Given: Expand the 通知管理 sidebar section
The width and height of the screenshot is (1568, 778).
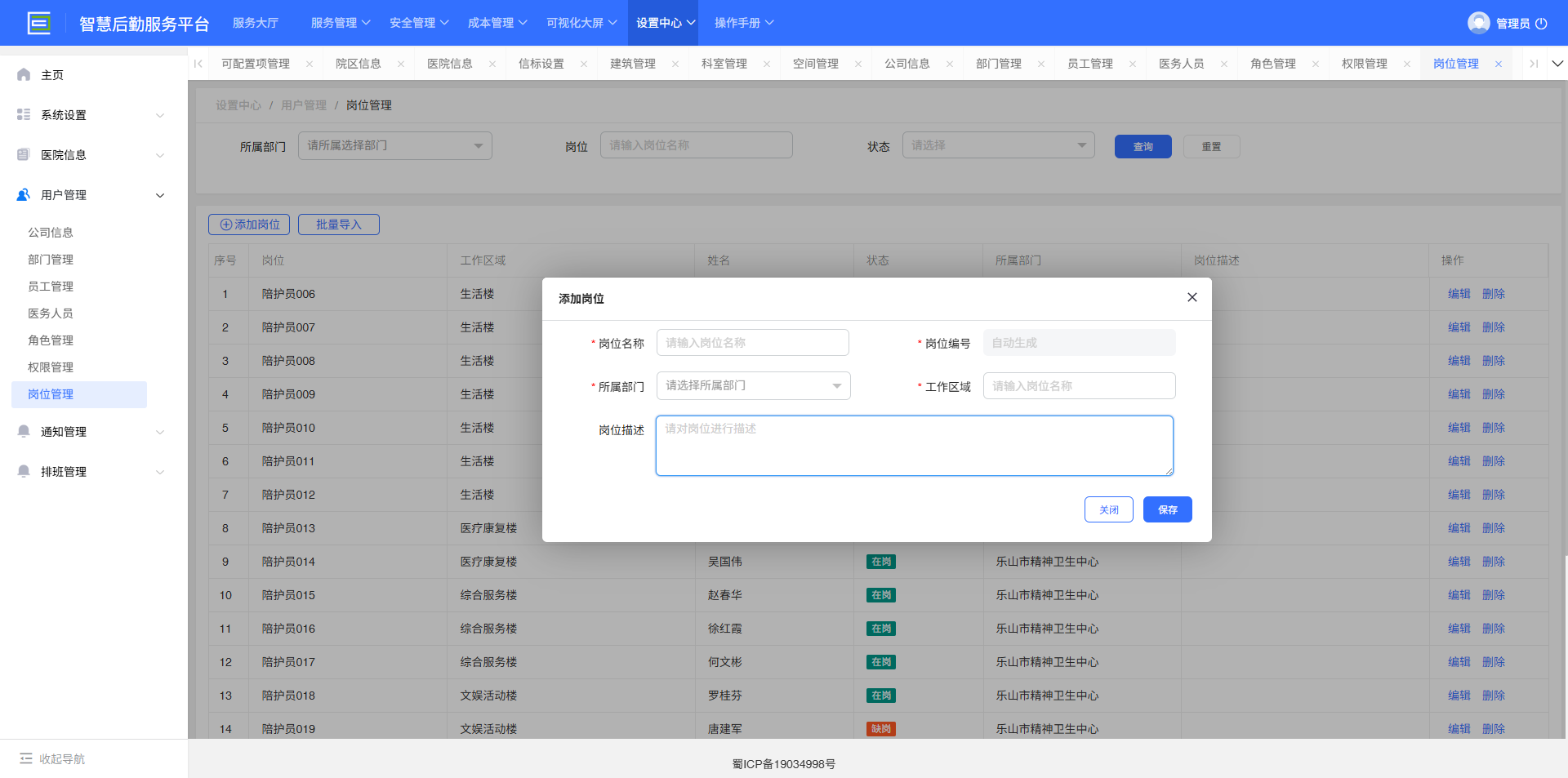Looking at the screenshot, I should click(x=160, y=432).
